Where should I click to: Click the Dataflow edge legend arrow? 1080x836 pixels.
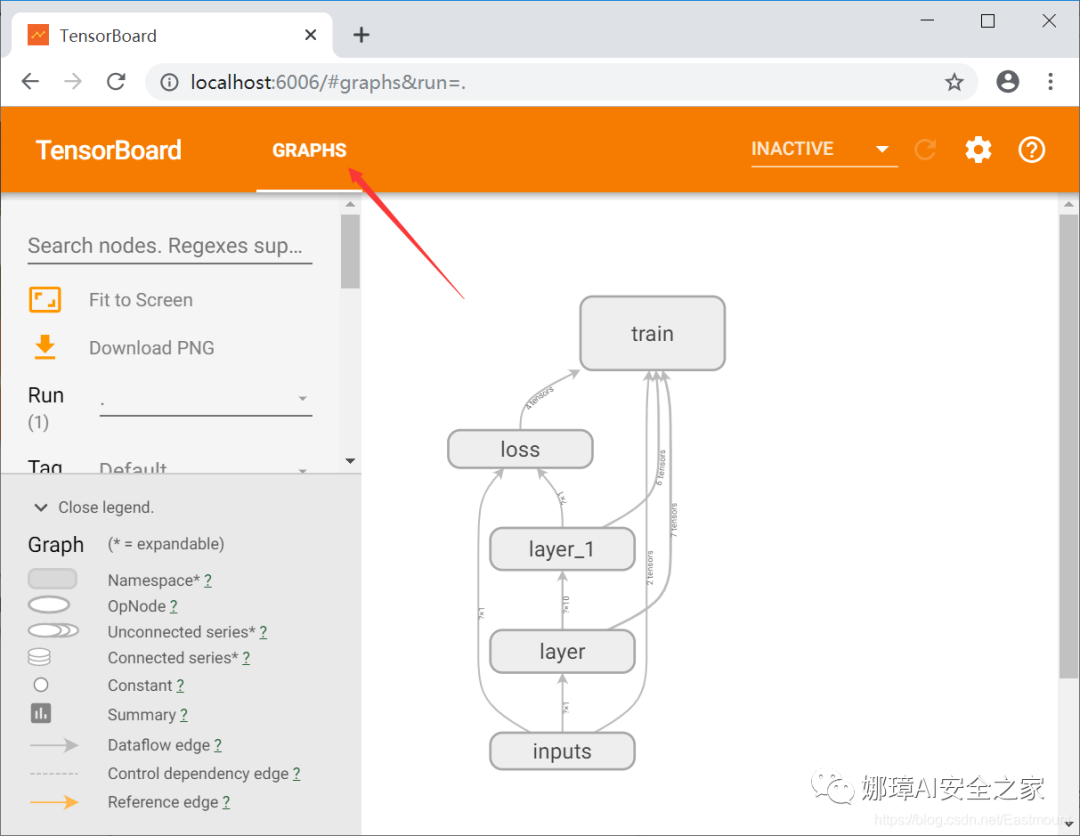pyautogui.click(x=54, y=745)
